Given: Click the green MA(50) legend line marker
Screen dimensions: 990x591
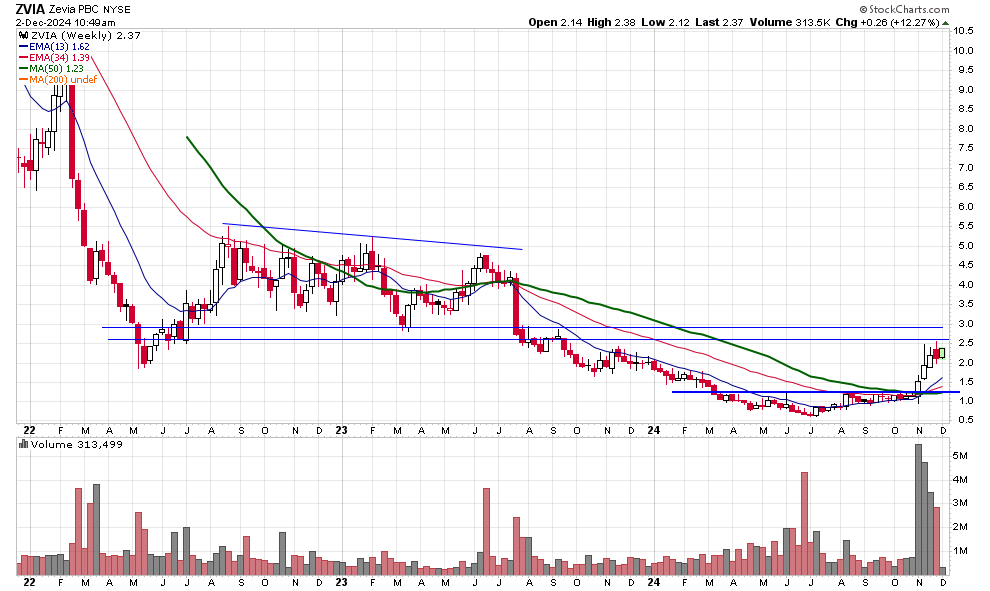Looking at the screenshot, I should coord(23,69).
